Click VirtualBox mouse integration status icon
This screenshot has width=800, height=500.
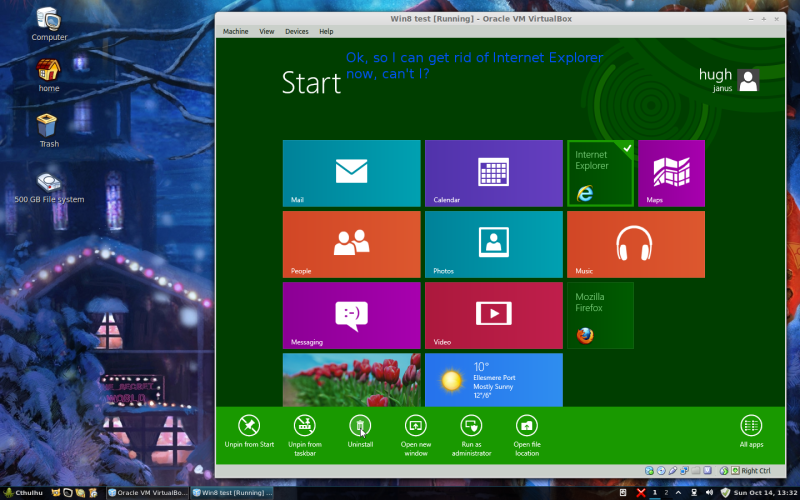(724, 470)
